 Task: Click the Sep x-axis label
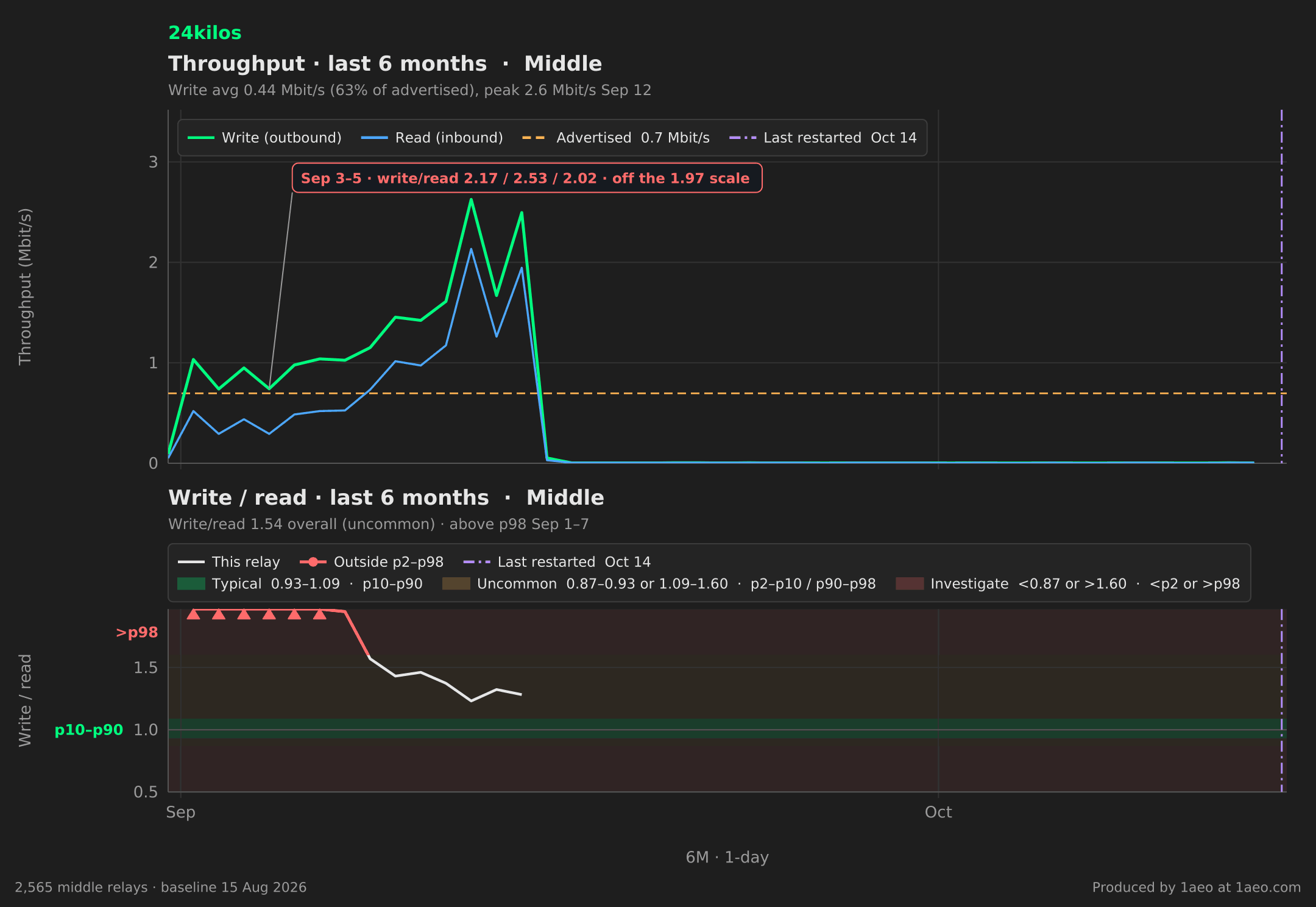181,813
